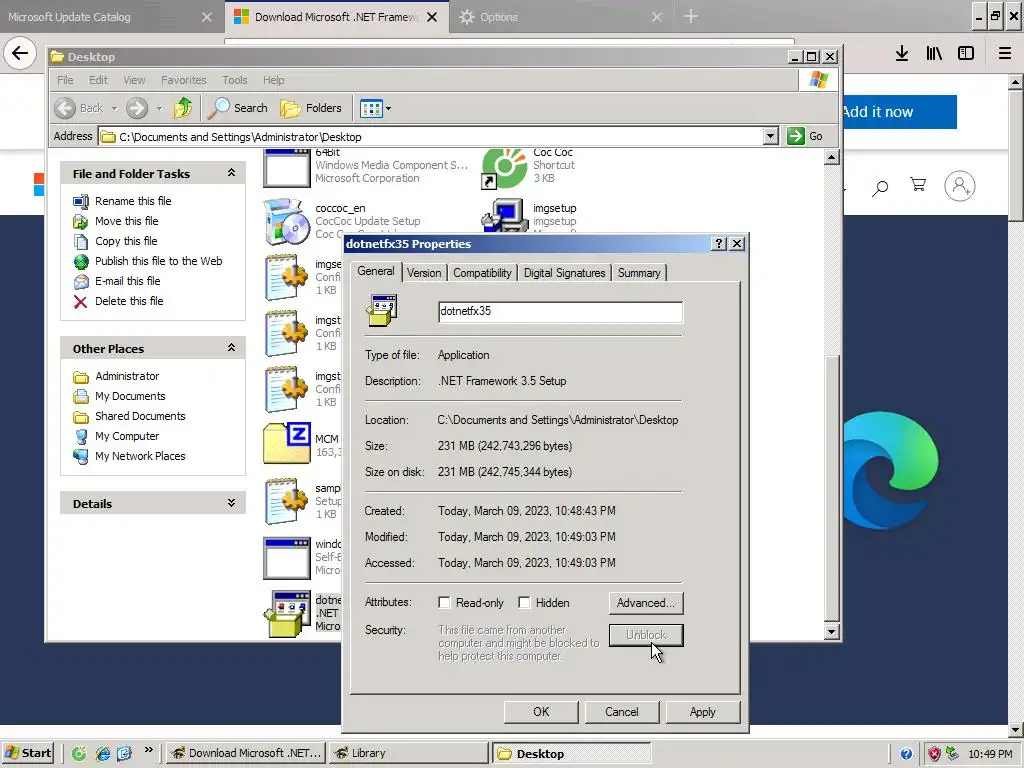Collapse File and Folder Tasks panel
Image resolution: width=1024 pixels, height=768 pixels.
(x=231, y=173)
